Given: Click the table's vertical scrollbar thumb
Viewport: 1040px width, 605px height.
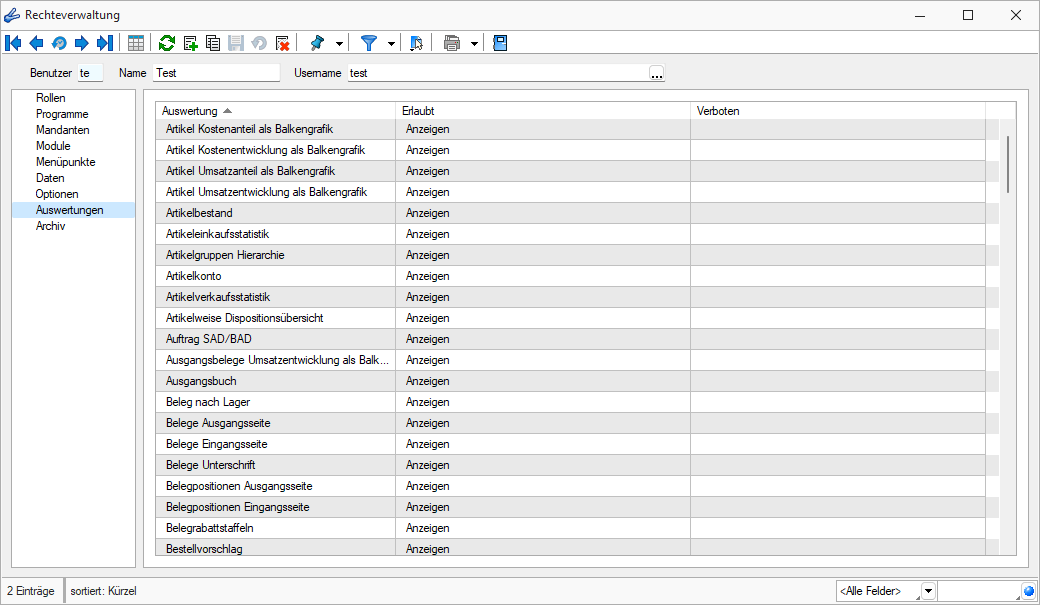Looking at the screenshot, I should (x=1008, y=164).
